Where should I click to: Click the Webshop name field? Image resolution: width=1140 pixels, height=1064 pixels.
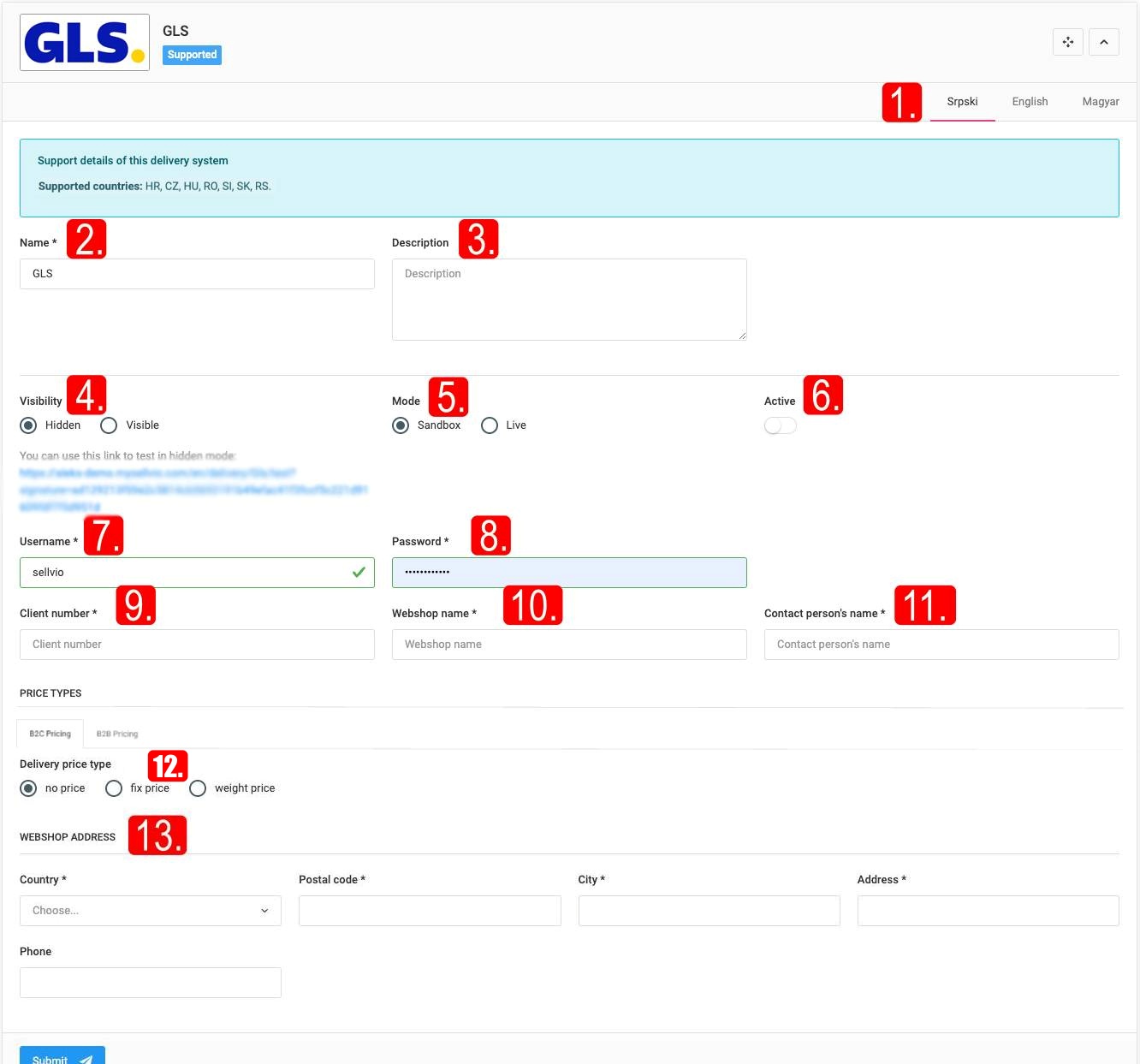click(569, 645)
